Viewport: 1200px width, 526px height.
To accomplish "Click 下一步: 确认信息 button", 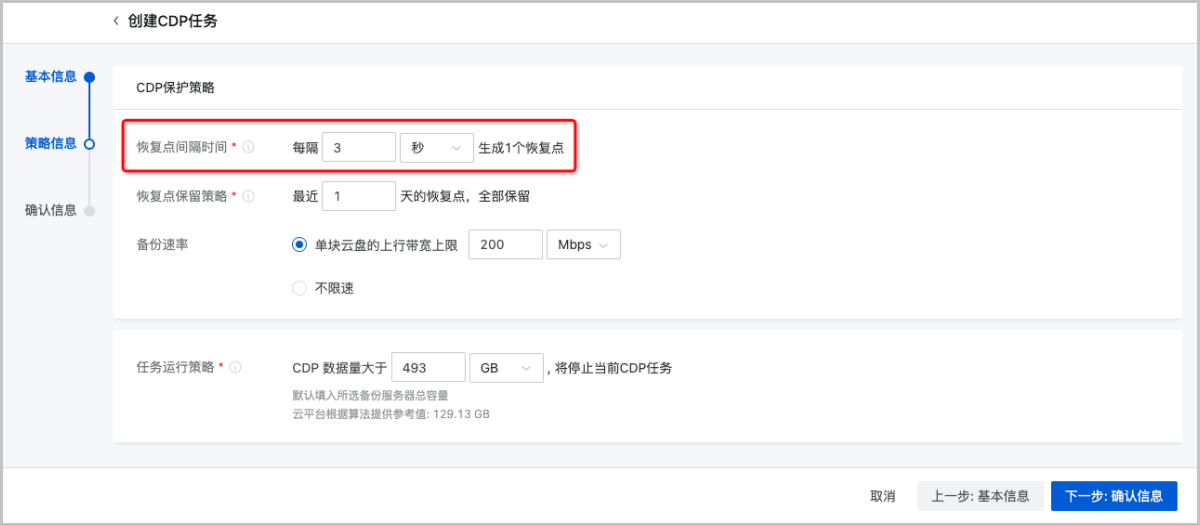I will click(1113, 496).
